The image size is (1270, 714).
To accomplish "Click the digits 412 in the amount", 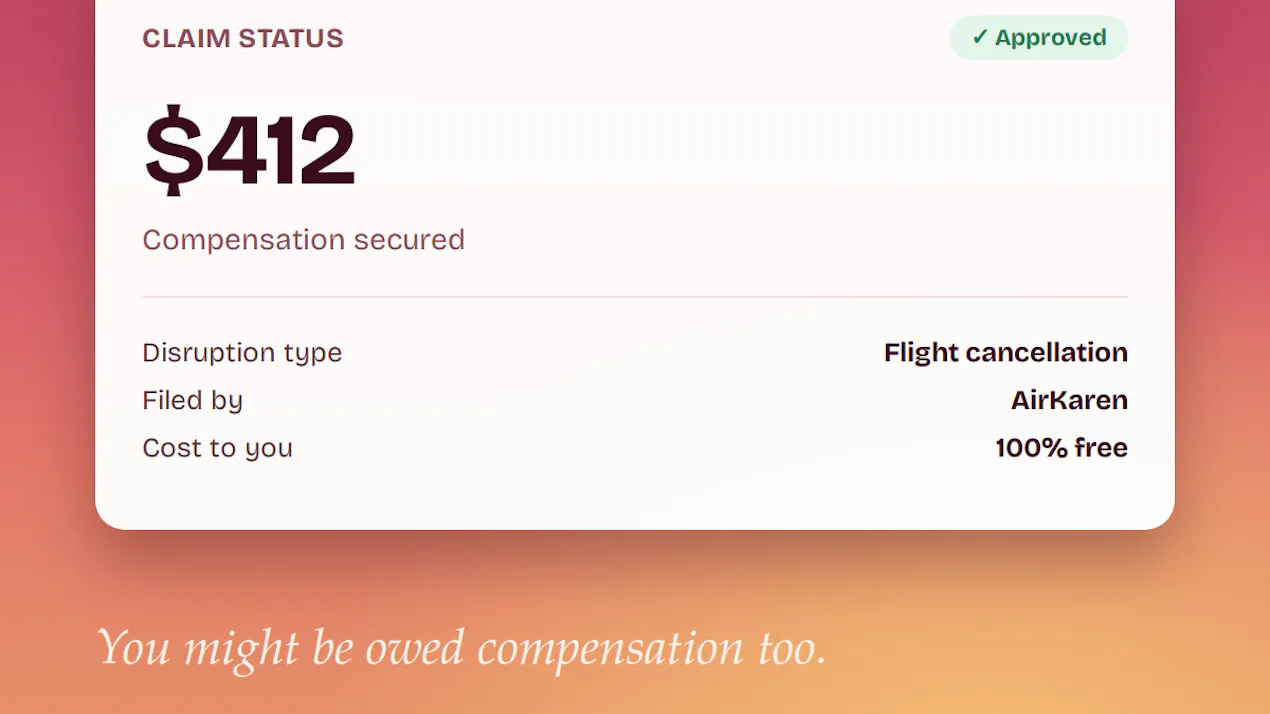I will click(x=281, y=151).
